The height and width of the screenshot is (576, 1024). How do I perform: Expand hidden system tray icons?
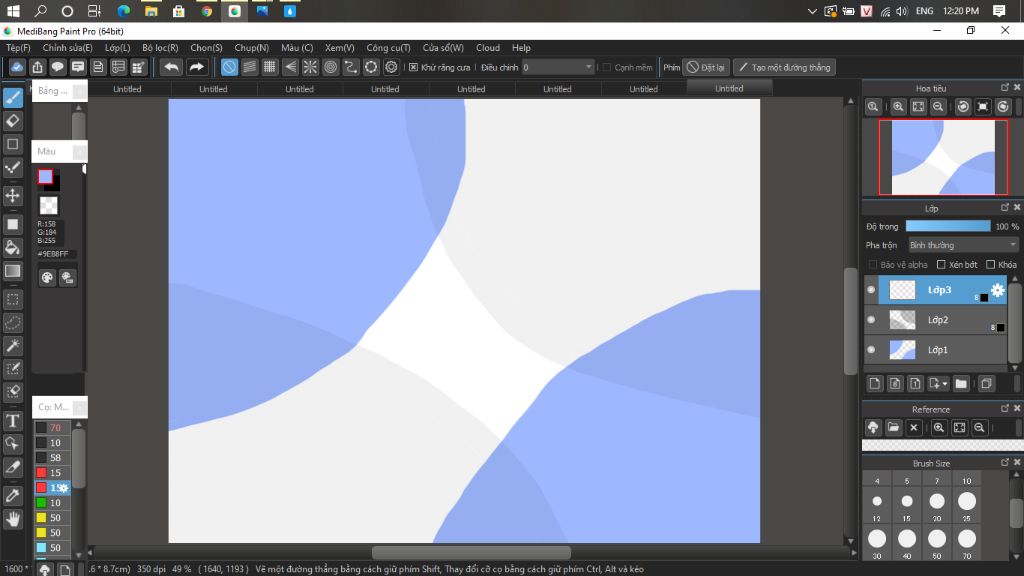812,11
